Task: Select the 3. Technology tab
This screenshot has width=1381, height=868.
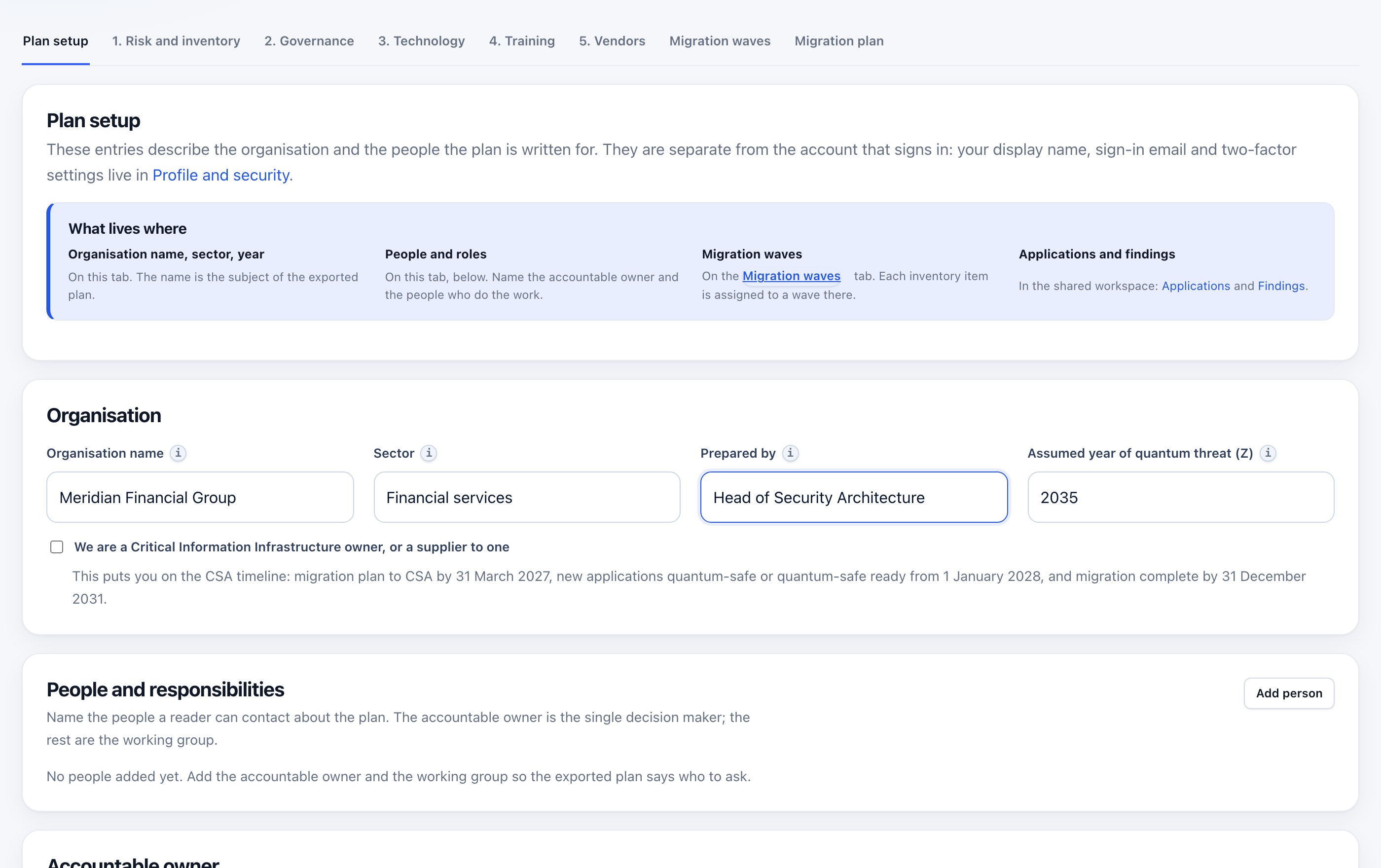Action: coord(422,41)
